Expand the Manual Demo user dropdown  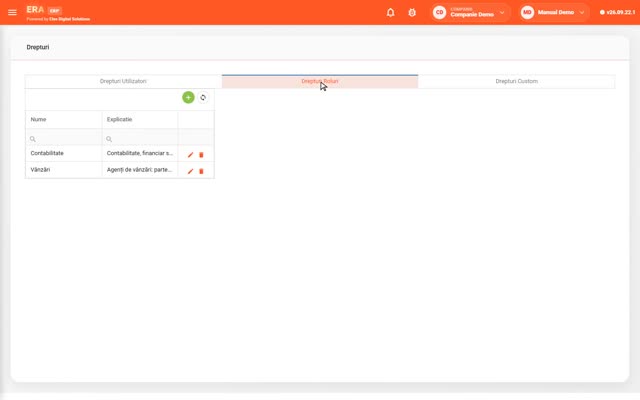(582, 13)
